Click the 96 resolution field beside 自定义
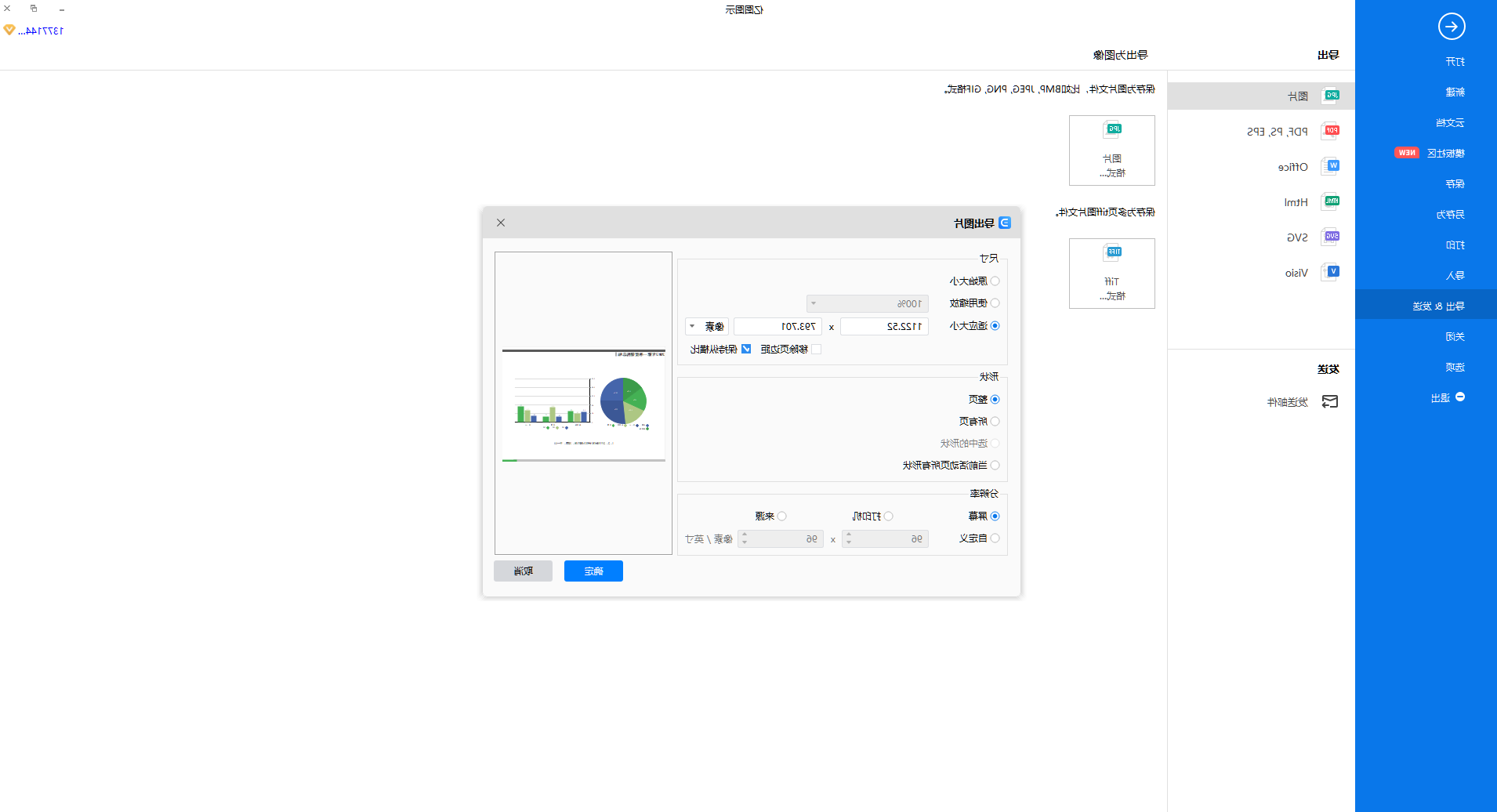 (886, 538)
